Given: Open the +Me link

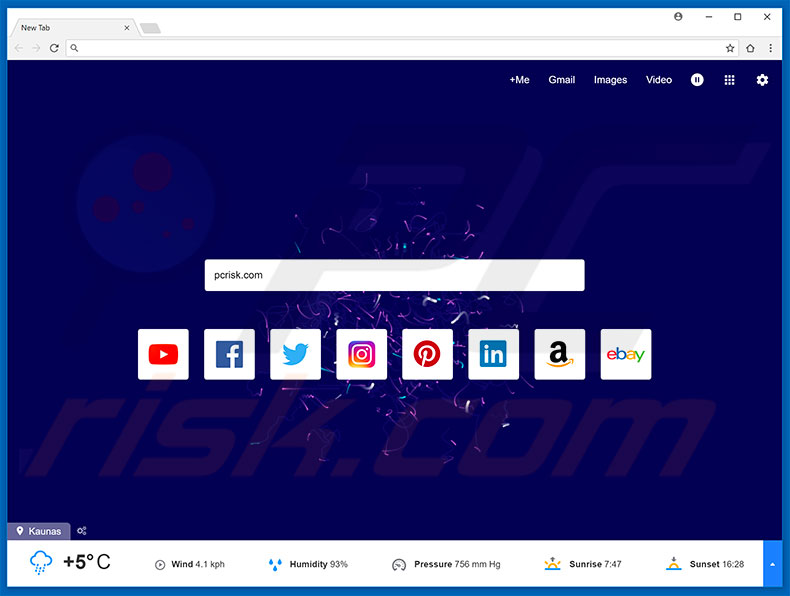Looking at the screenshot, I should 519,80.
